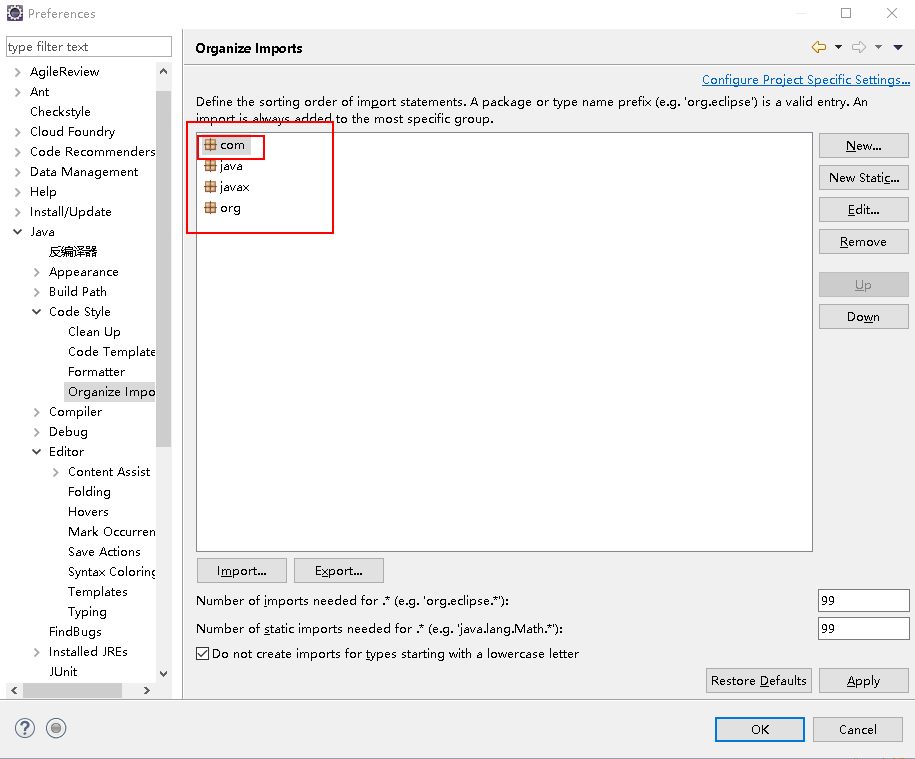Click the type filter text field
This screenshot has height=759, width=915.
coord(89,47)
